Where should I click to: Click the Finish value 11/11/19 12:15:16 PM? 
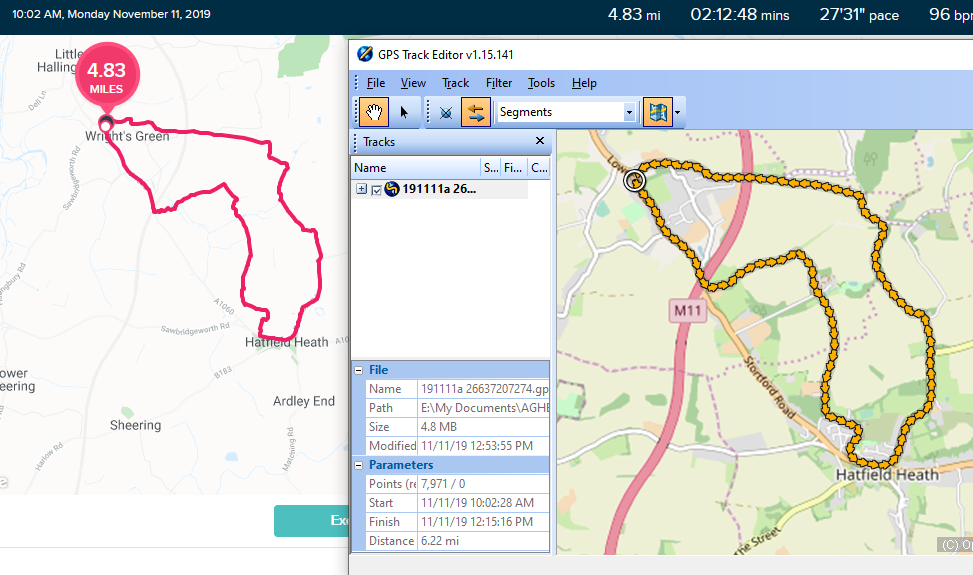coord(484,522)
